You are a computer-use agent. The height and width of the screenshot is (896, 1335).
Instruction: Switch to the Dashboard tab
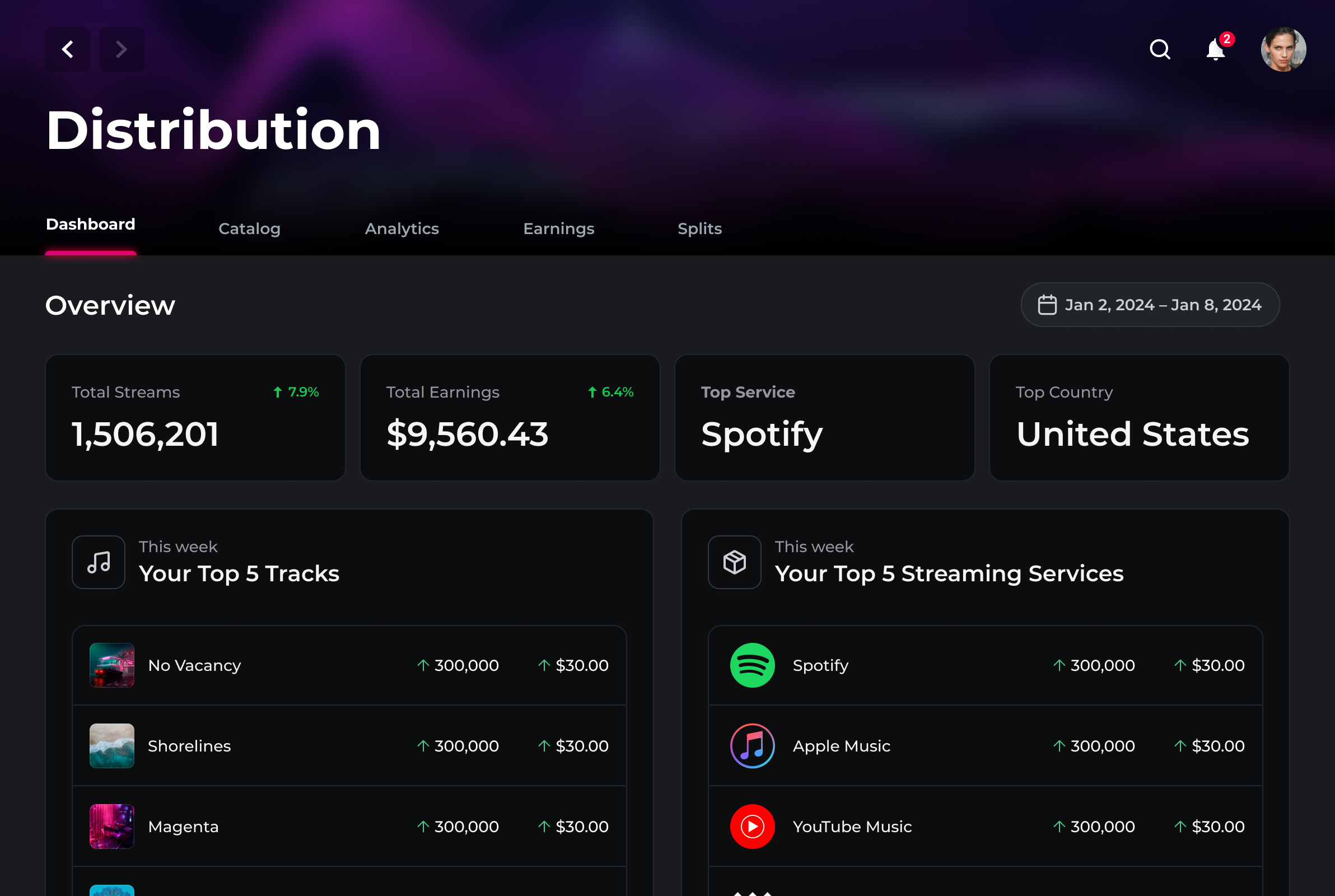pyautogui.click(x=90, y=224)
